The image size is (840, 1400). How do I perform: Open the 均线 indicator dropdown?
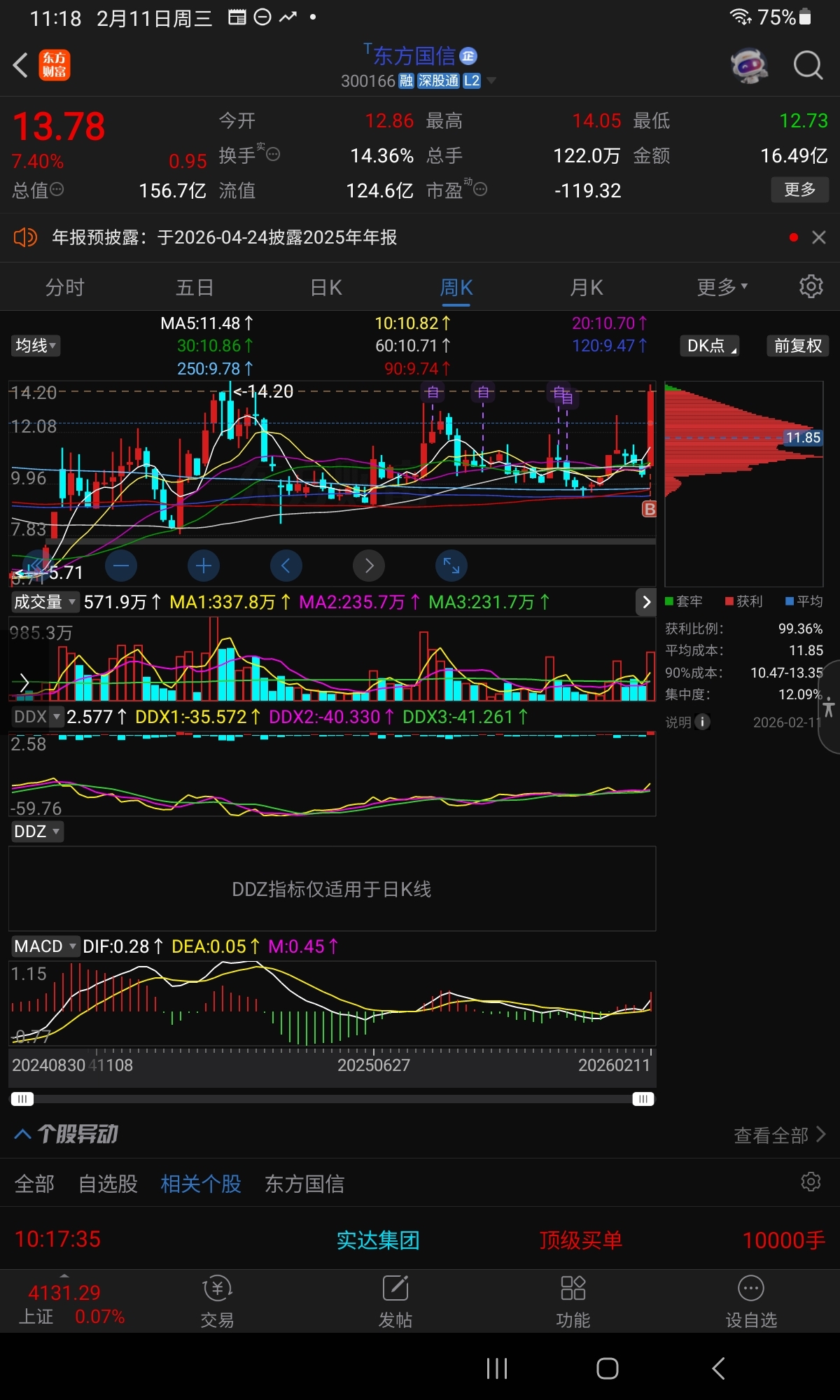point(36,345)
